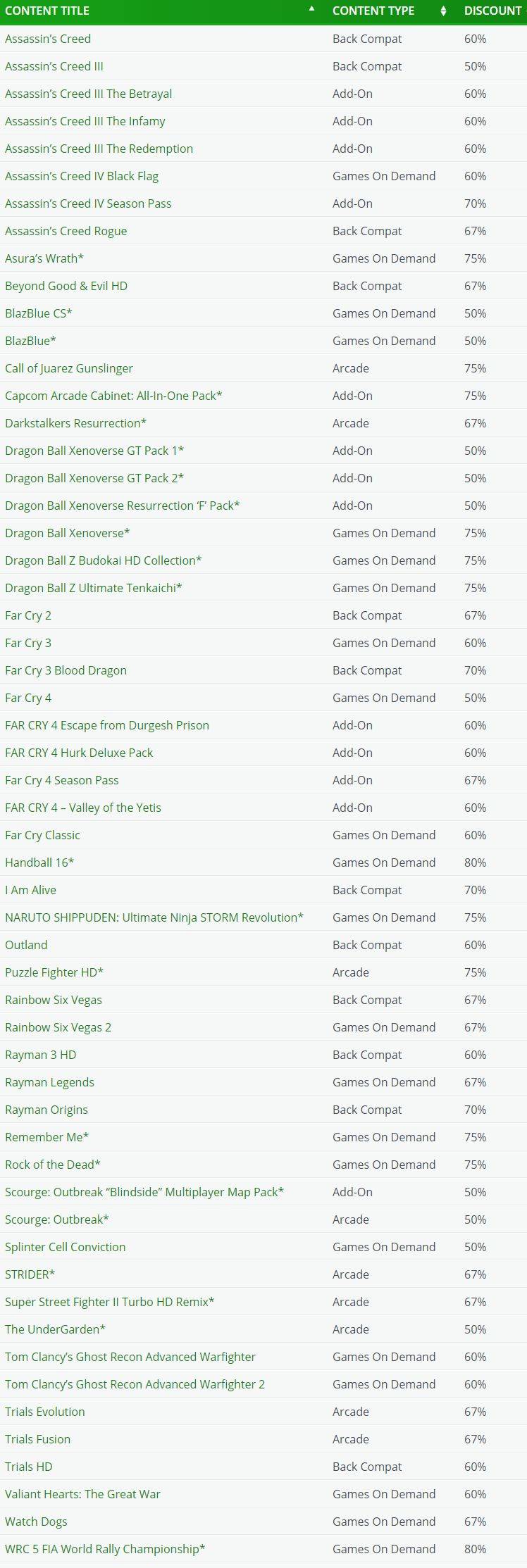
Task: Open Splinter Cell Conviction link
Action: pyautogui.click(x=66, y=1247)
